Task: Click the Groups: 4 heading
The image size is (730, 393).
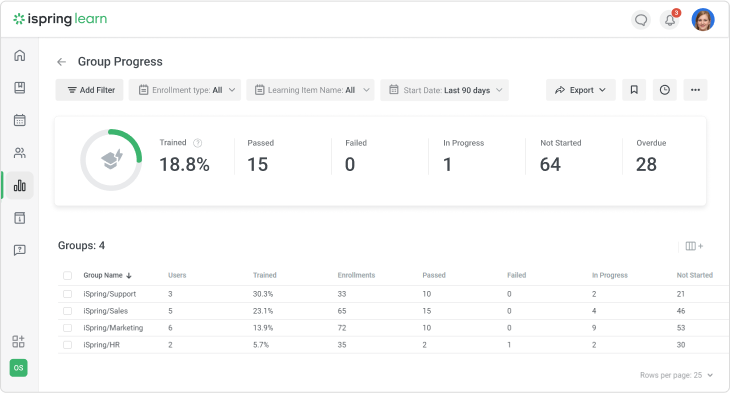Action: point(81,245)
